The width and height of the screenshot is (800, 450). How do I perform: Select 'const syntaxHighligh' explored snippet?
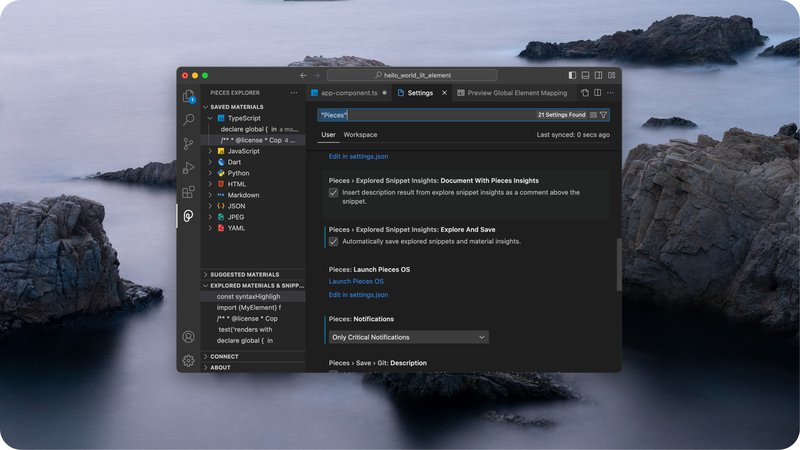pyautogui.click(x=254, y=296)
